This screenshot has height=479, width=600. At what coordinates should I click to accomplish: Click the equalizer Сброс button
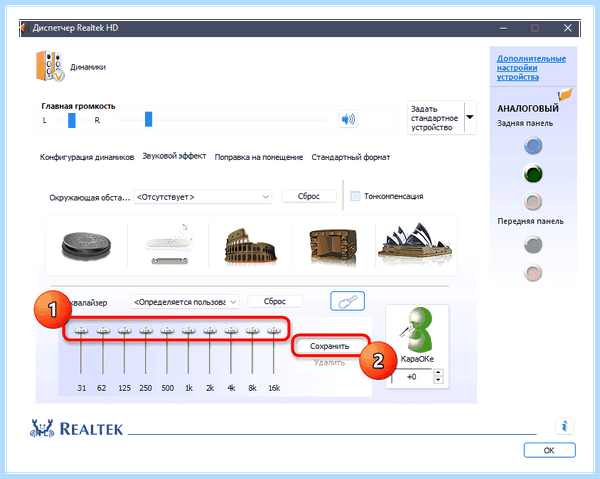tap(275, 301)
